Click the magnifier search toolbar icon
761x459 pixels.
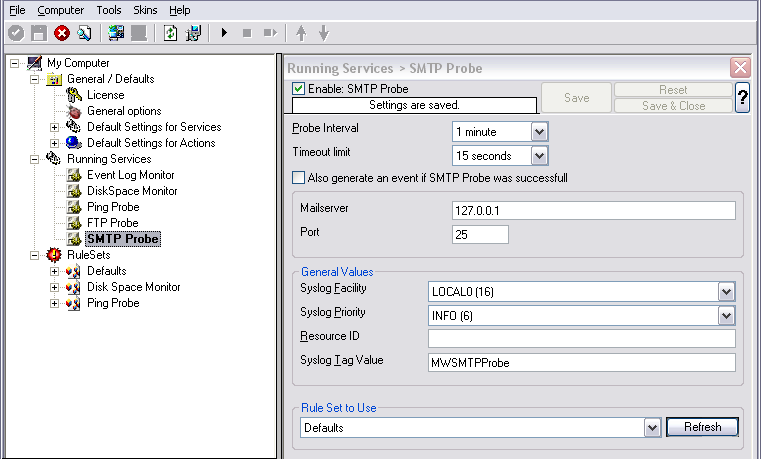click(84, 33)
